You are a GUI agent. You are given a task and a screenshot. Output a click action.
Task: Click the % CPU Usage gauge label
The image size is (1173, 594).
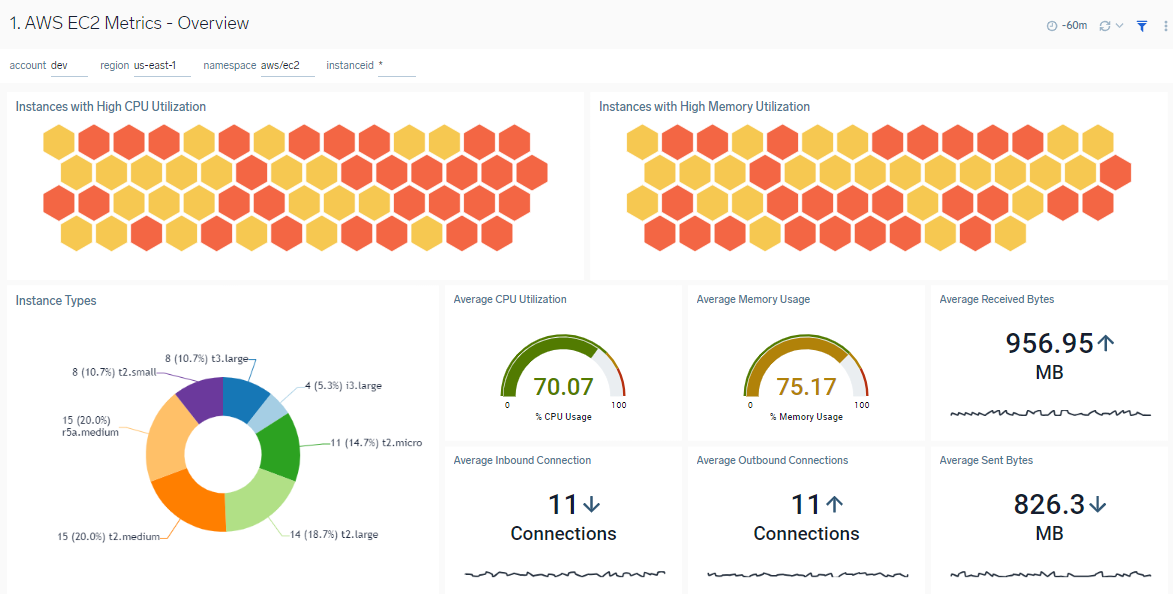coord(563,417)
